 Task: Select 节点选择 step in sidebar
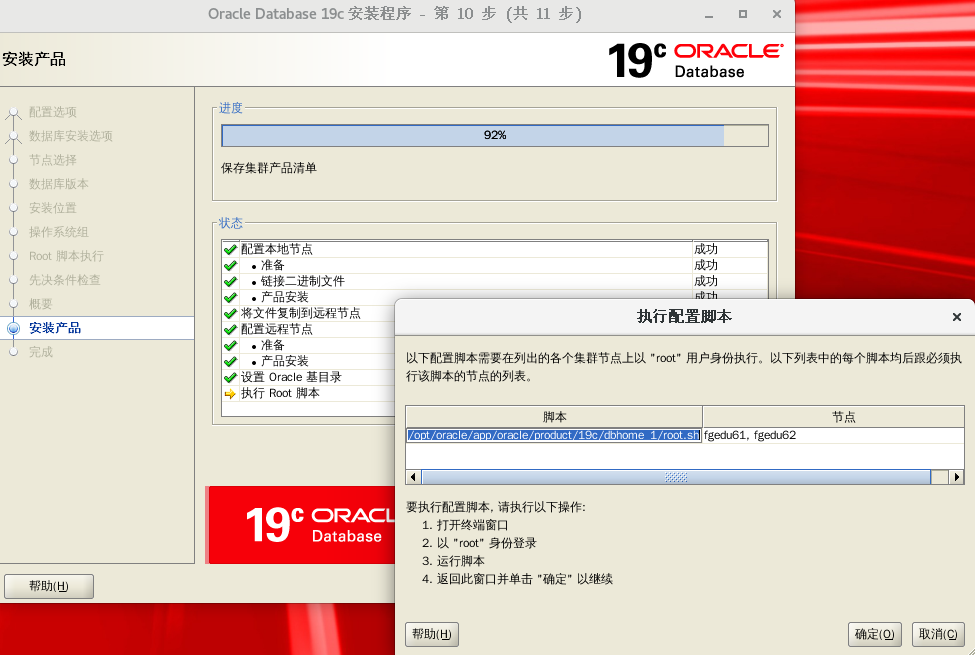53,160
